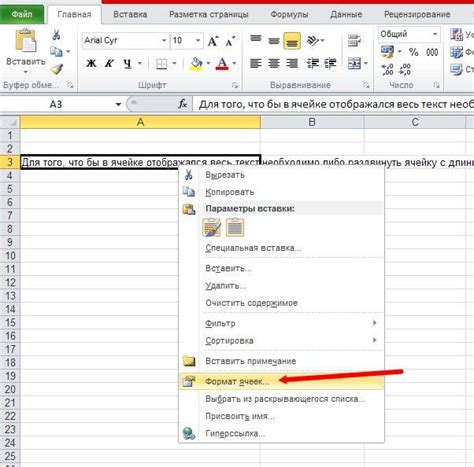This screenshot has height=467, width=474.
Task: Open the Файл tab
Action: (x=22, y=15)
